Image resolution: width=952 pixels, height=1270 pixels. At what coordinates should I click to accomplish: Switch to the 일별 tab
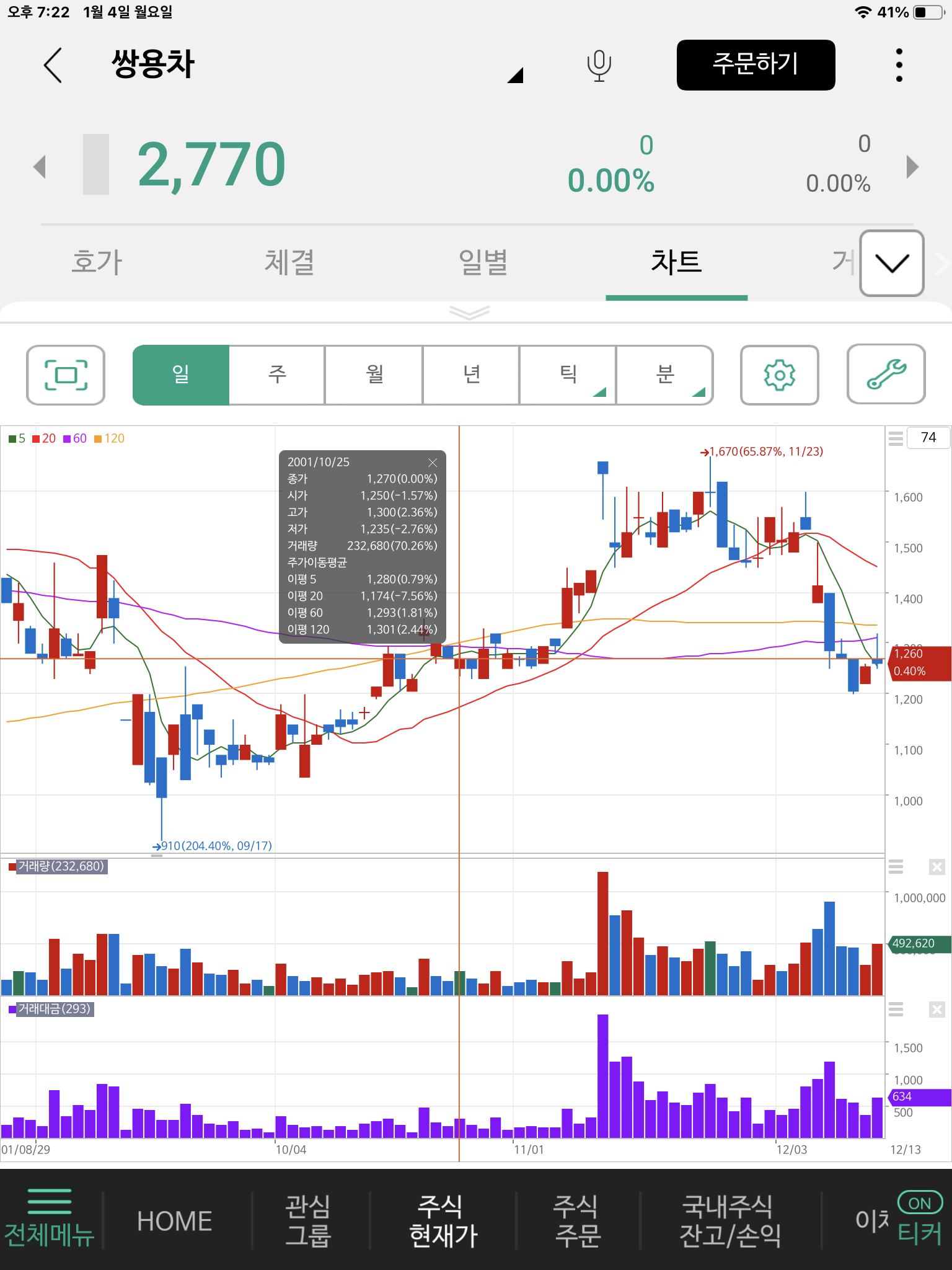pos(483,262)
